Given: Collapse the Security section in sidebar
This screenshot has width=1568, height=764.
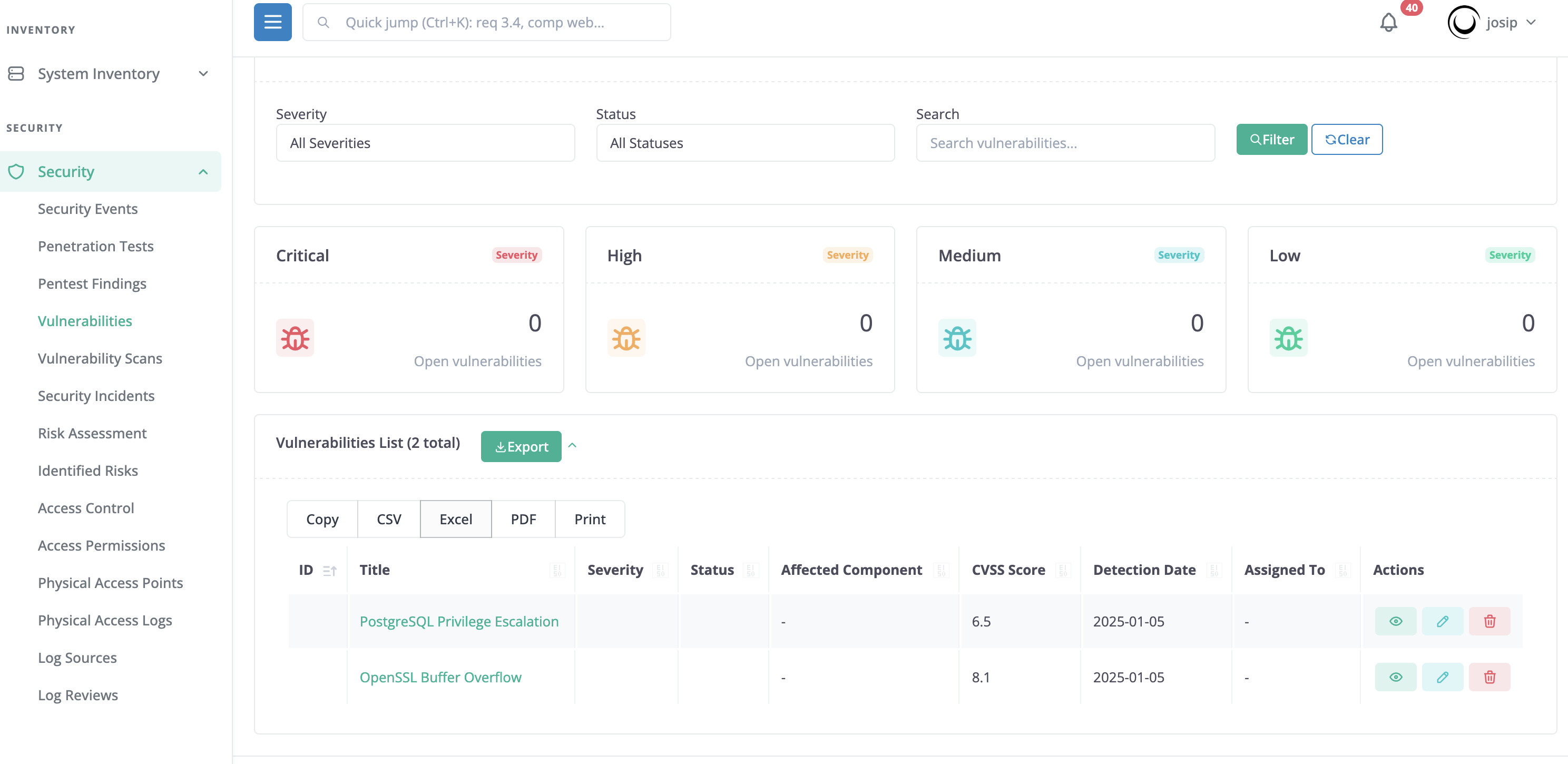Looking at the screenshot, I should (203, 171).
